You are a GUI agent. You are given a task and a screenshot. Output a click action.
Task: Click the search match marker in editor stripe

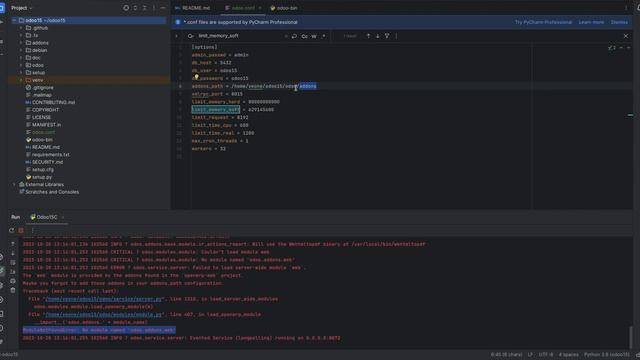[630, 115]
